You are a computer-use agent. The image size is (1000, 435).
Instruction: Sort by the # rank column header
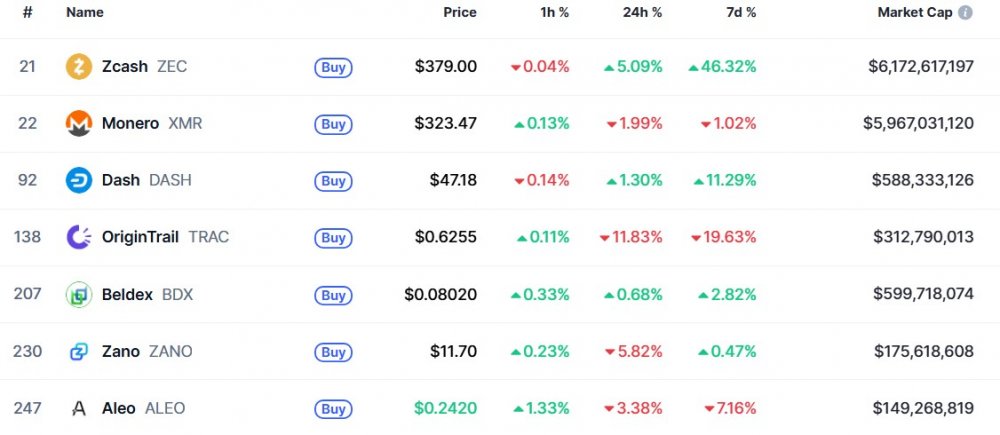27,13
